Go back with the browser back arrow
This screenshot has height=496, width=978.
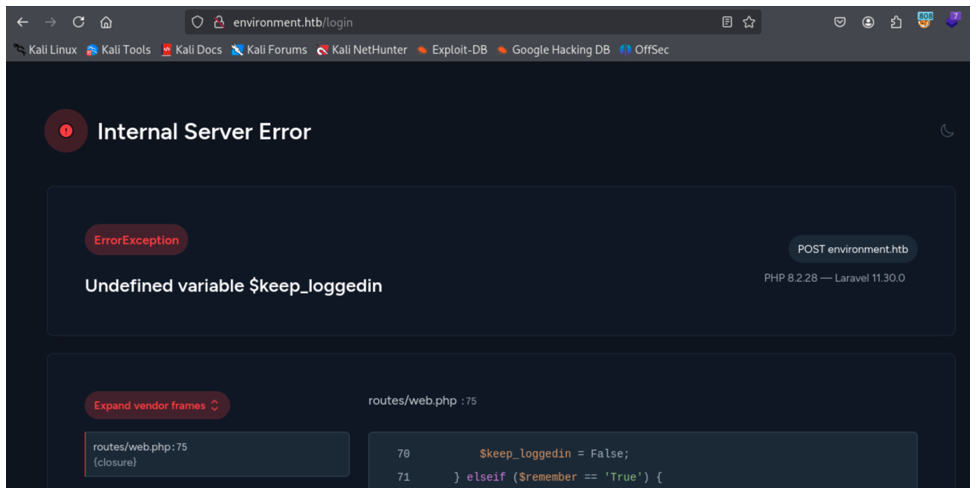pos(22,22)
